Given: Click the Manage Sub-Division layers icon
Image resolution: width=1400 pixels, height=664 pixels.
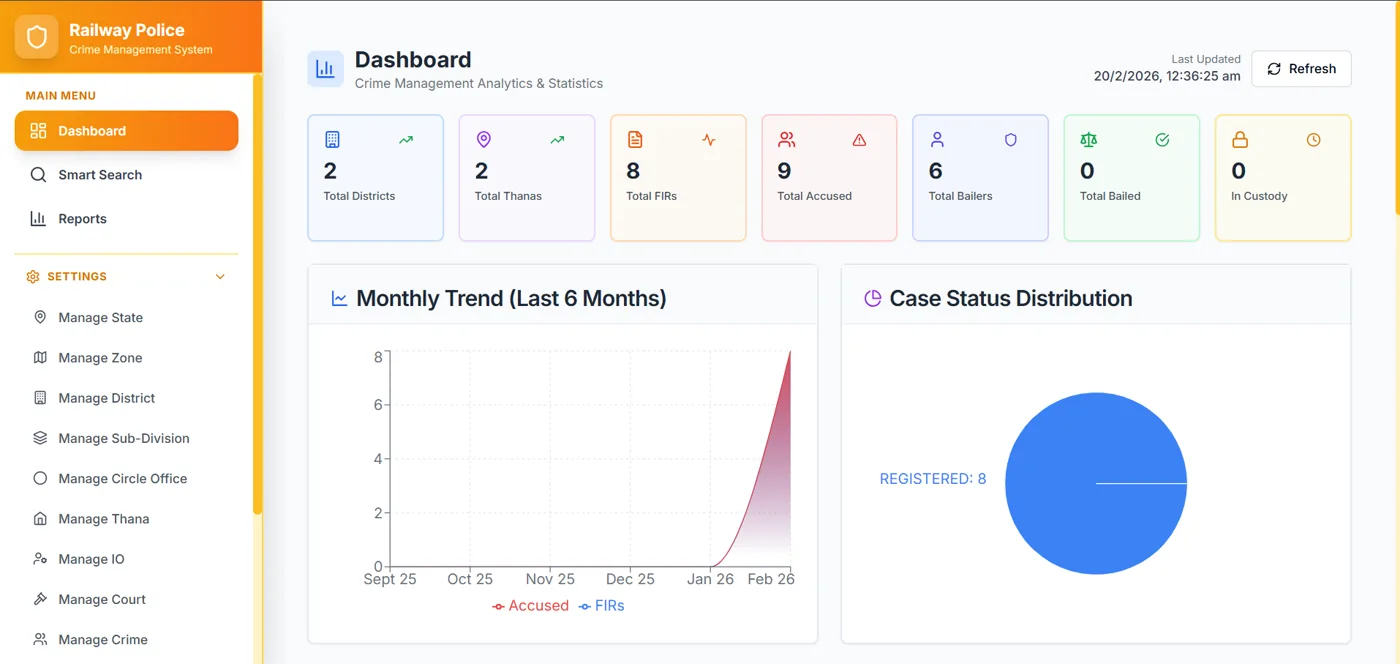Looking at the screenshot, I should [x=40, y=438].
